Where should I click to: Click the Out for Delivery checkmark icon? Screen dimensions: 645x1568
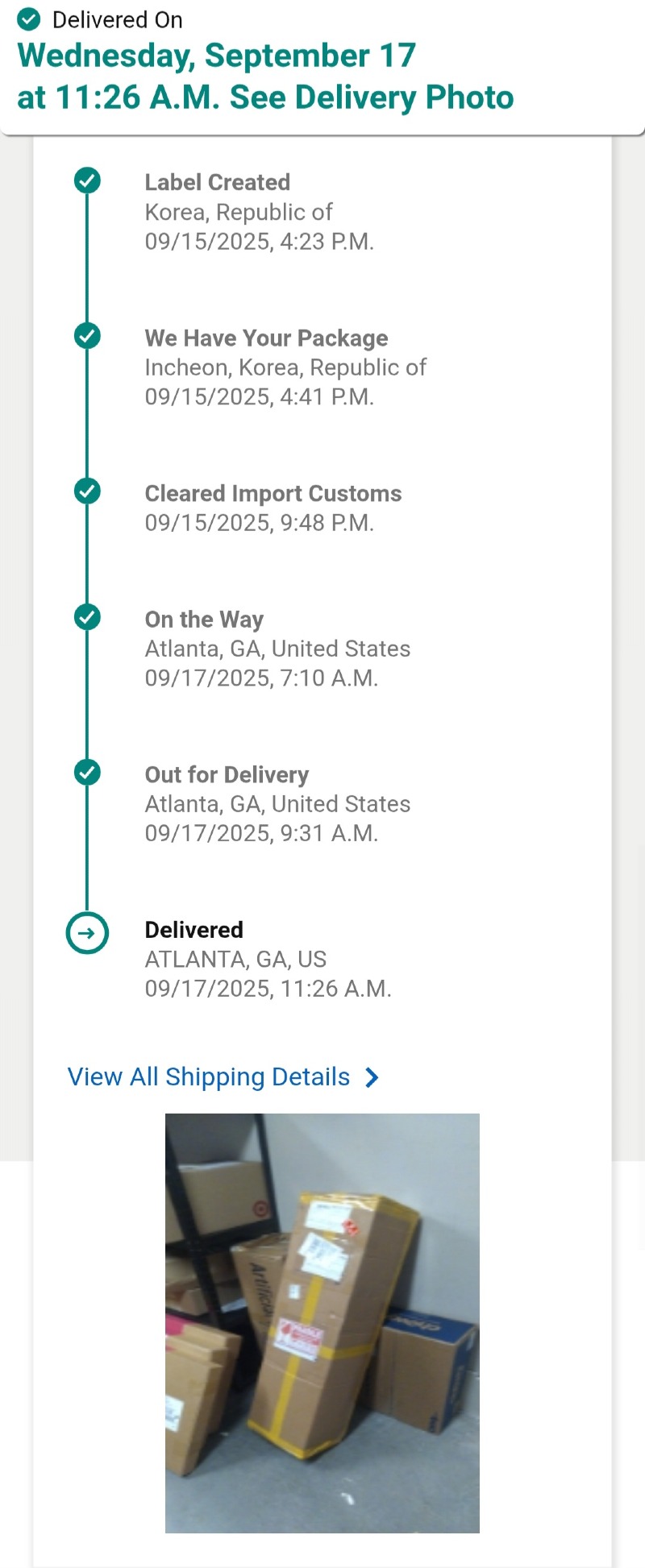[x=87, y=772]
